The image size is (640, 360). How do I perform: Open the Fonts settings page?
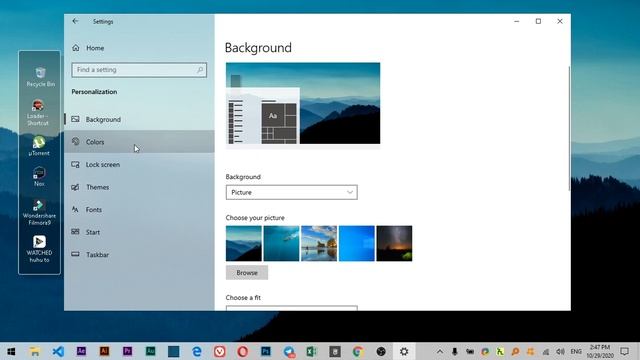pos(139,209)
